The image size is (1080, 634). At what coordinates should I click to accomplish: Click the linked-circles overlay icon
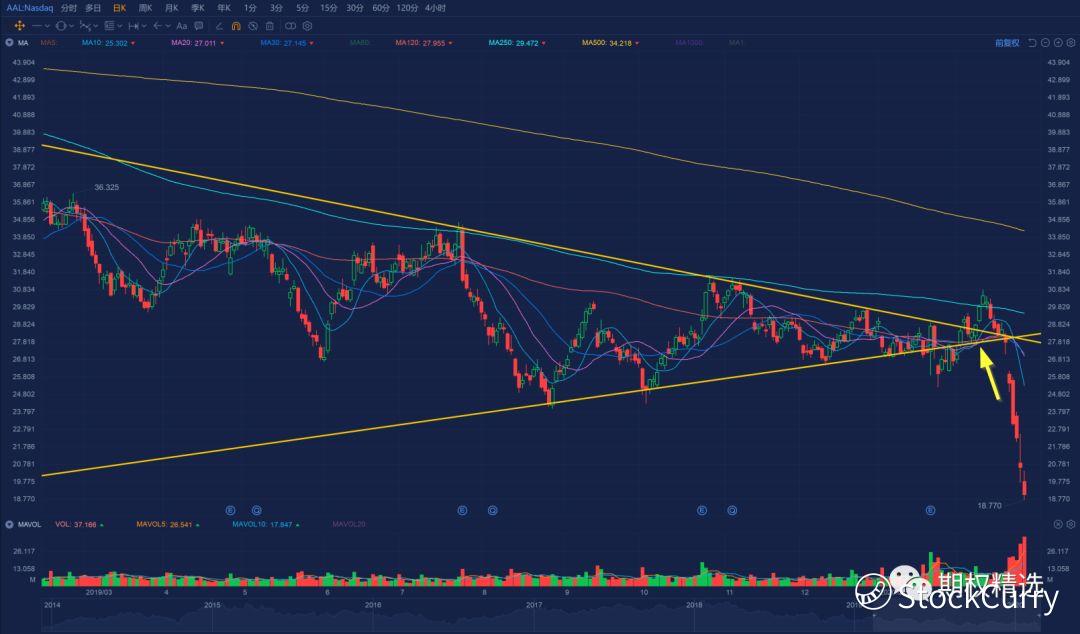[x=291, y=25]
